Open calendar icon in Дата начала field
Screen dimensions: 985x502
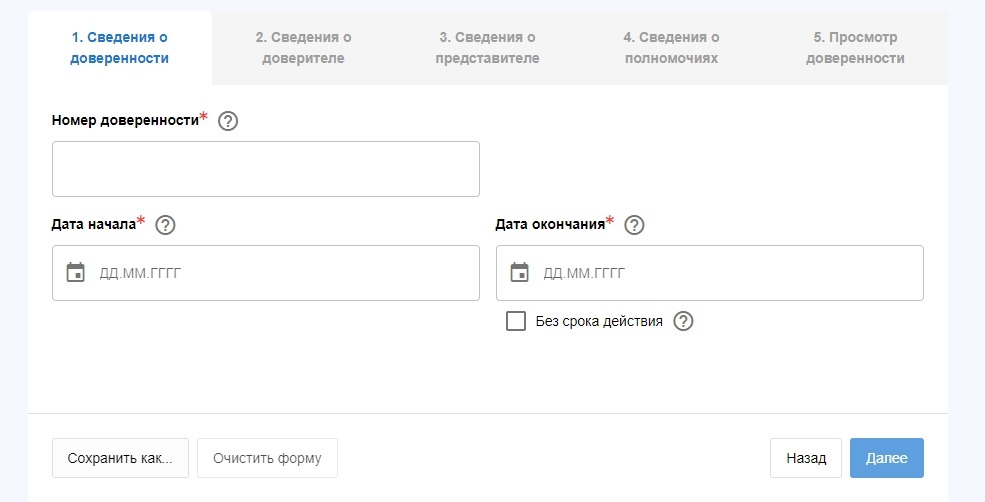point(76,273)
